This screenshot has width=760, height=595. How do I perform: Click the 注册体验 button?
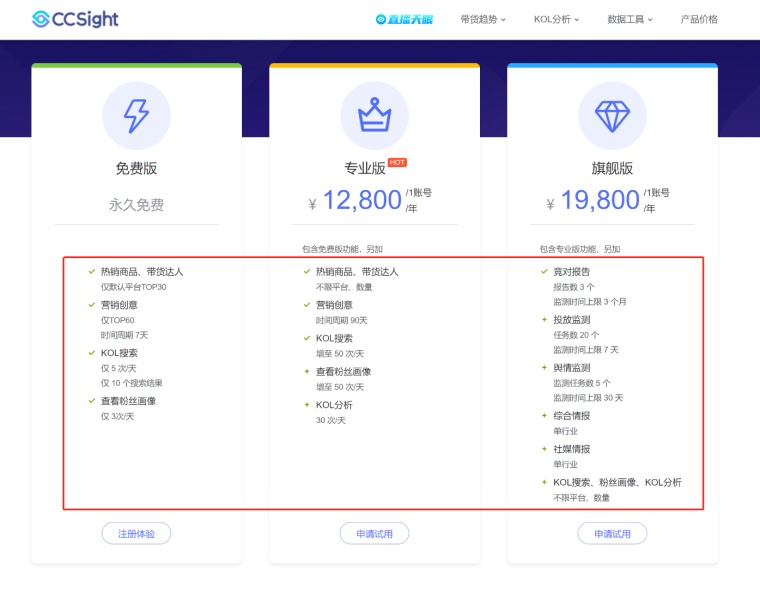point(136,533)
